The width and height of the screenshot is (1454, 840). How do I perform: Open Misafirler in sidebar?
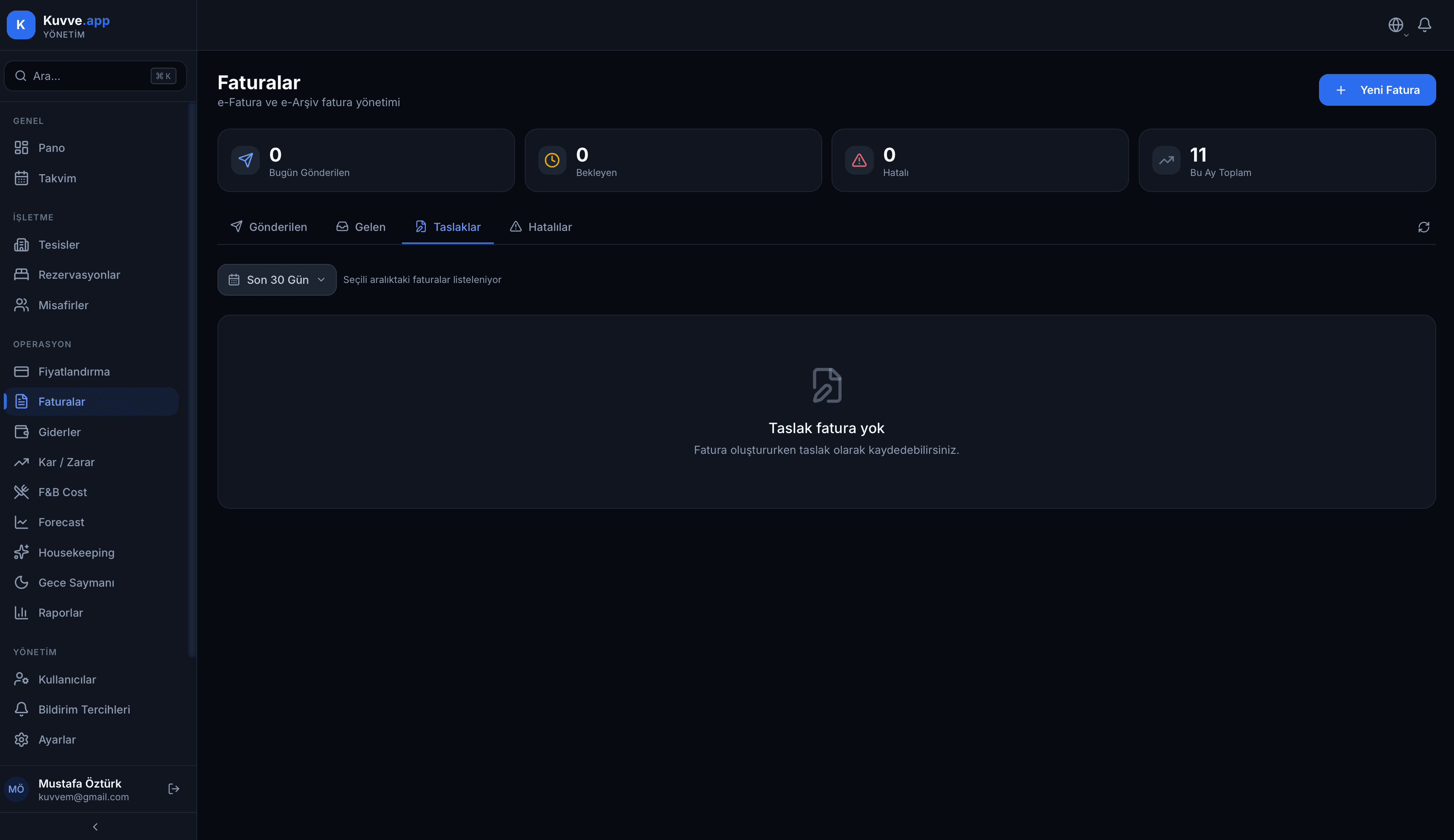click(91, 305)
